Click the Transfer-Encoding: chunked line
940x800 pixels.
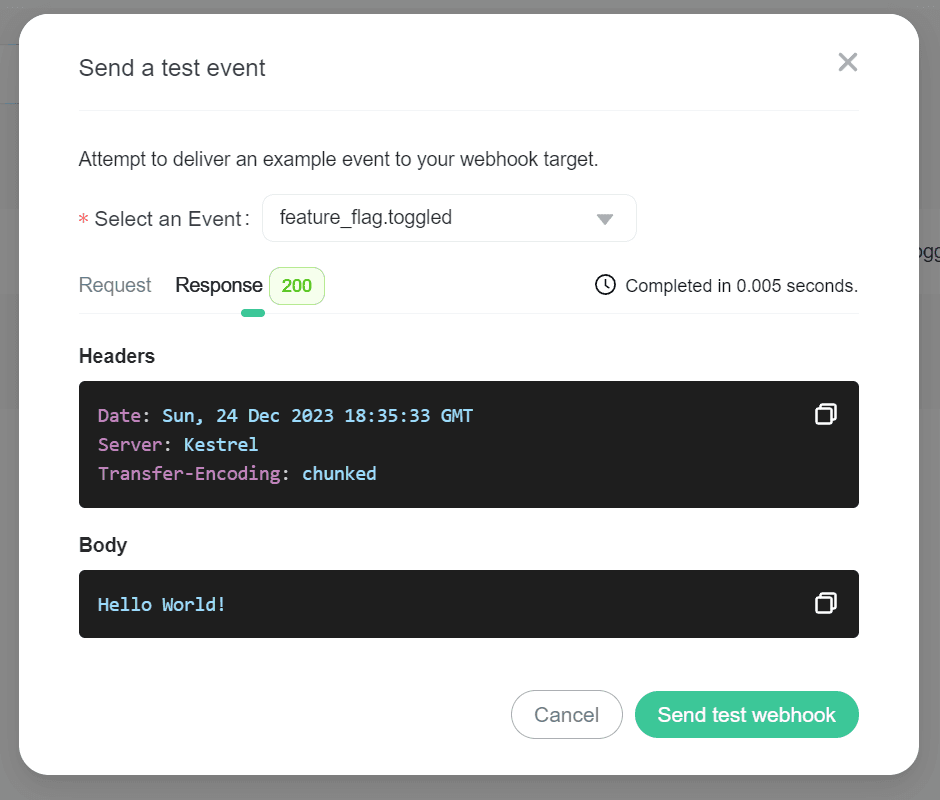click(x=237, y=473)
